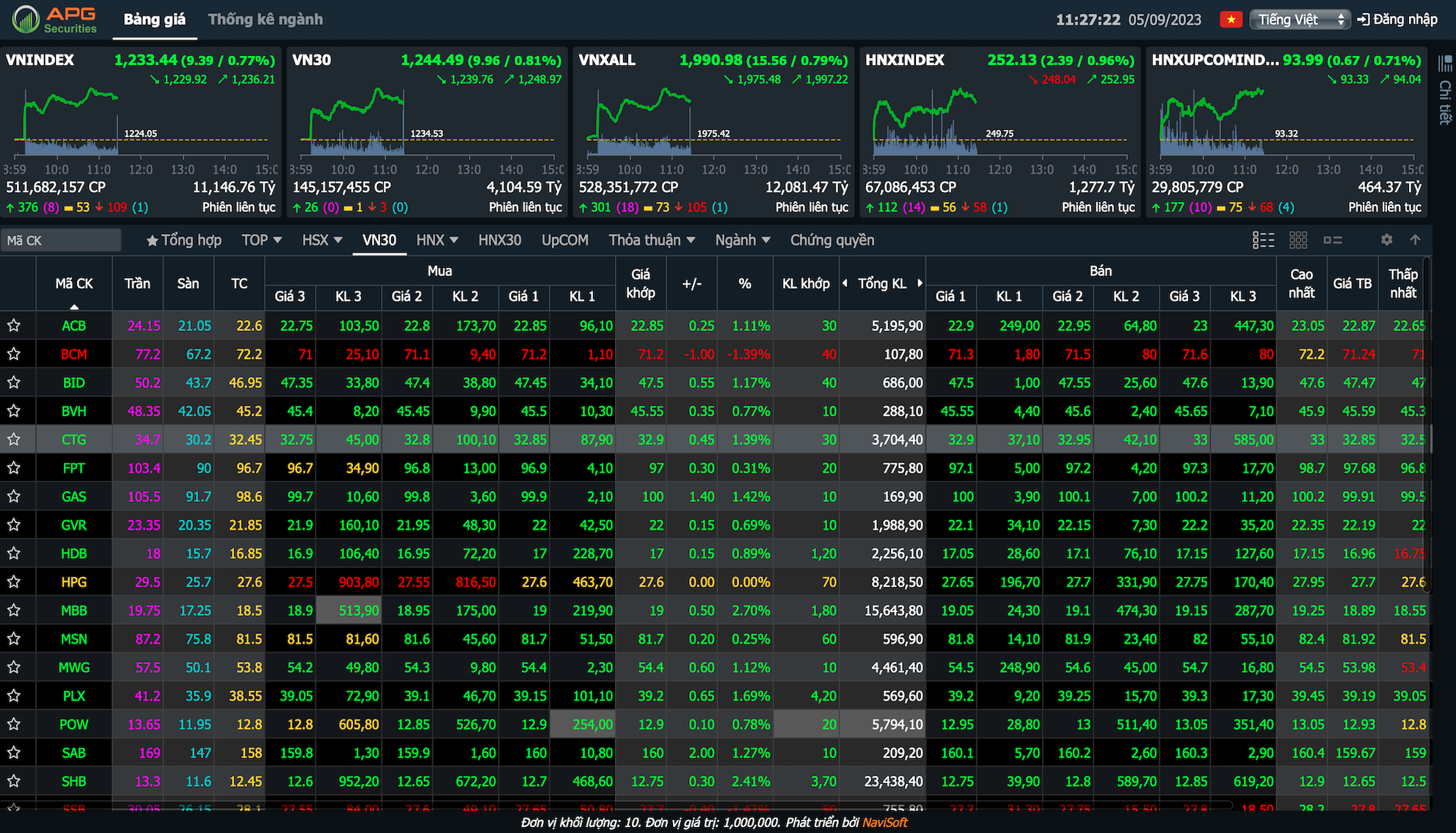
Task: Star the MWG stock row
Action: tap(13, 667)
